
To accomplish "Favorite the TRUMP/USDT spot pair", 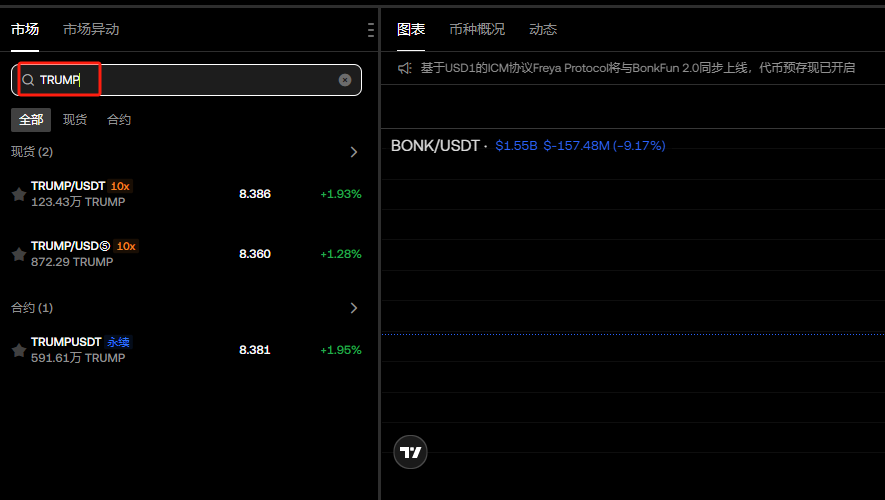I will click(x=19, y=194).
